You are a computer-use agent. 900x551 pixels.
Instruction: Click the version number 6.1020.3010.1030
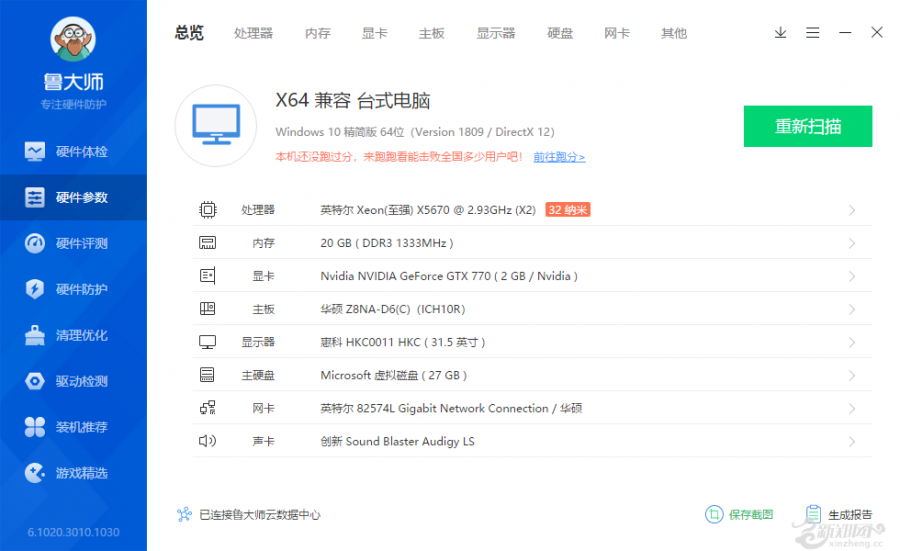73,532
